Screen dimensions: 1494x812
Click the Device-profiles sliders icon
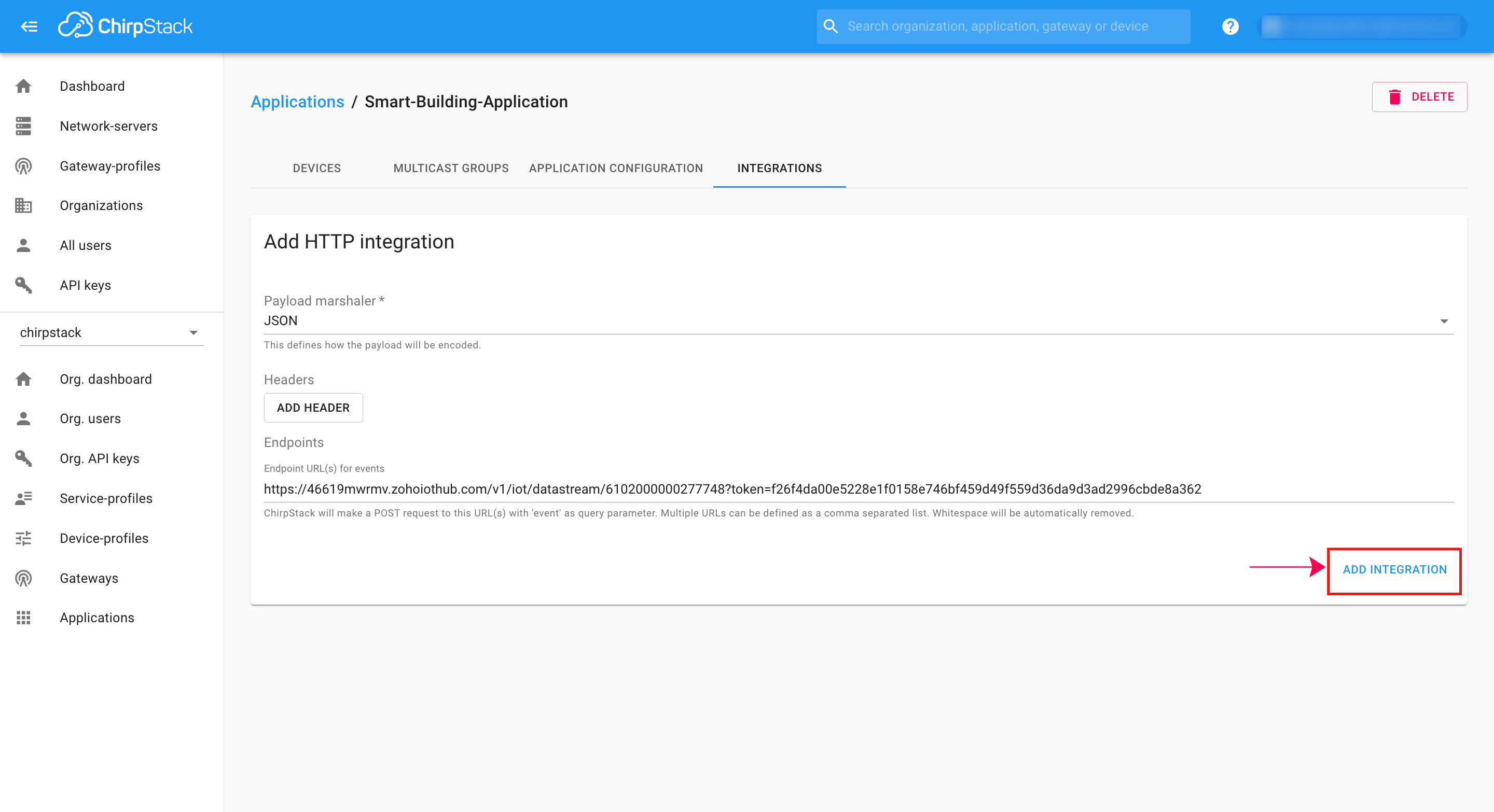coord(23,538)
